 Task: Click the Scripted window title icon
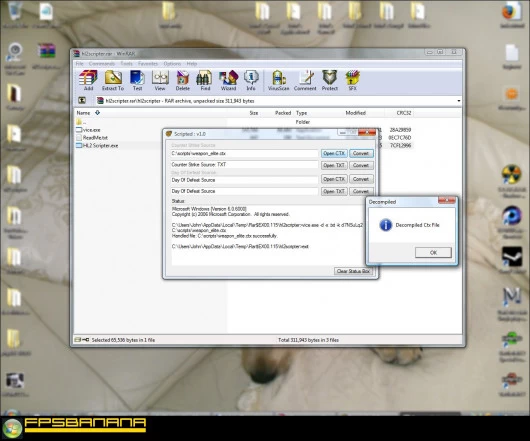pos(168,134)
